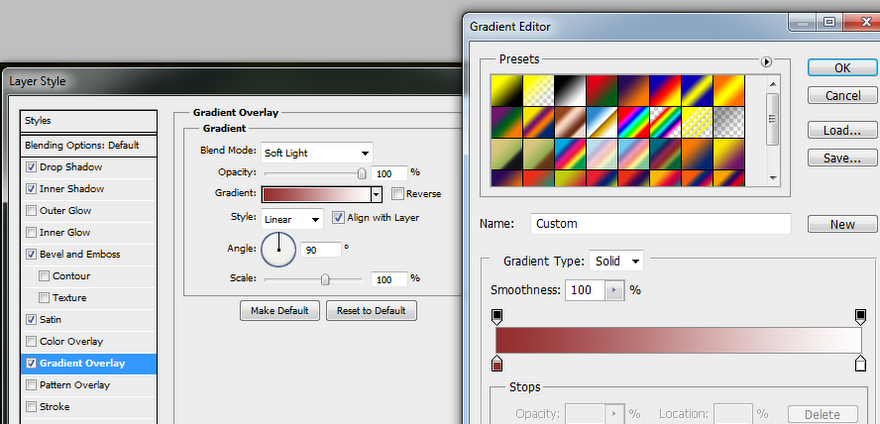Pick the violet-to-orange gradient preset
The width and height of the screenshot is (880, 424).
pos(633,90)
